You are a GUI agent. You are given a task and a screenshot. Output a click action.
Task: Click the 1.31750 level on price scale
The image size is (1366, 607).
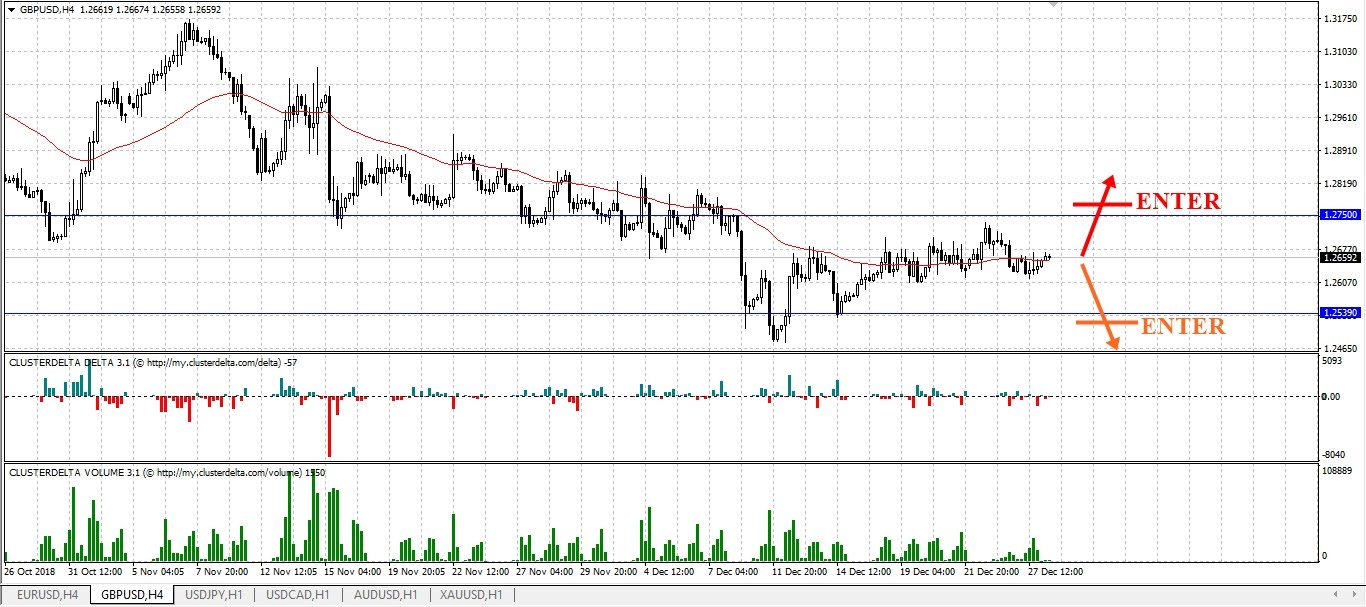pyautogui.click(x=1340, y=19)
